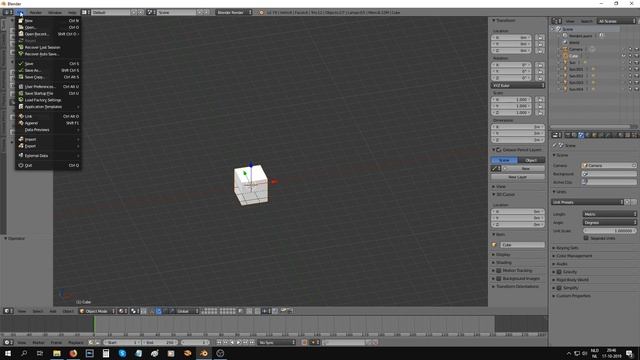Open the No Sync playback dropdown
This screenshot has height=360, width=640.
click(x=276, y=342)
